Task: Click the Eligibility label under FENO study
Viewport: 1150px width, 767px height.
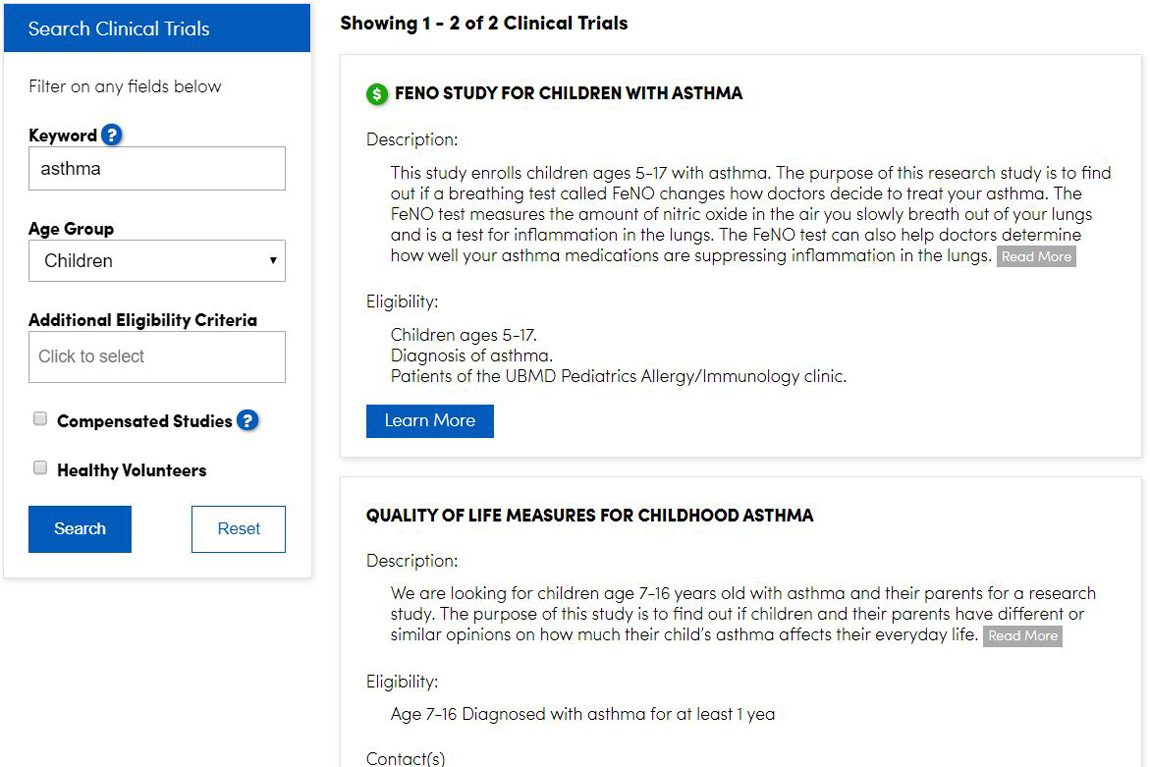Action: pos(402,301)
